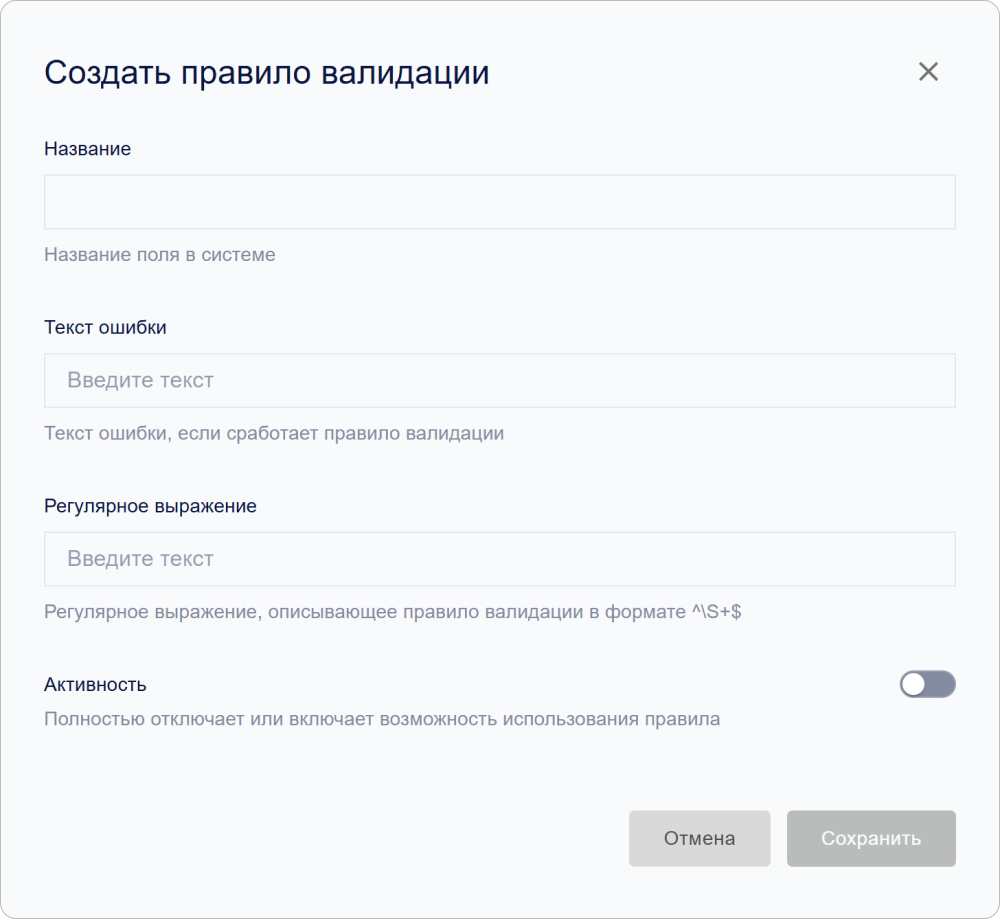Cancel creating the validation rule
This screenshot has width=1000, height=919.
699,838
